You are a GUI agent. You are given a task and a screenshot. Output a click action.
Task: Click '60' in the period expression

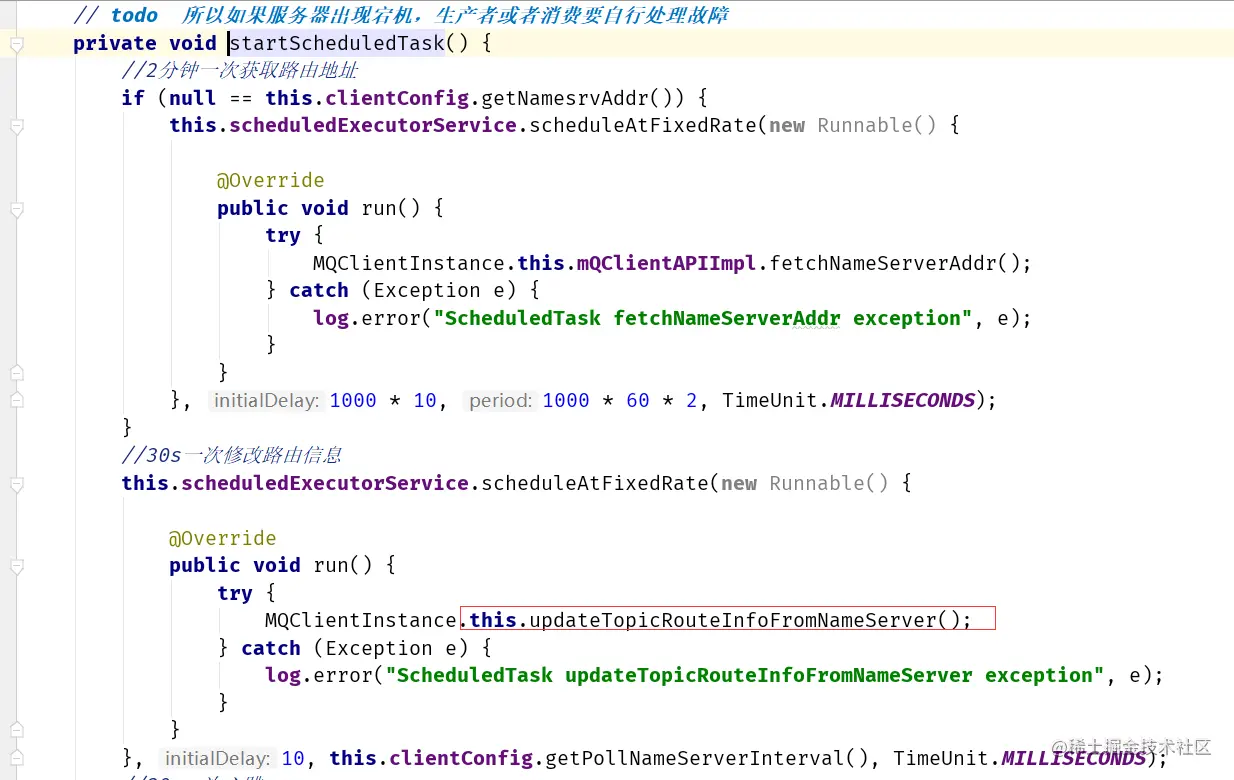(638, 400)
